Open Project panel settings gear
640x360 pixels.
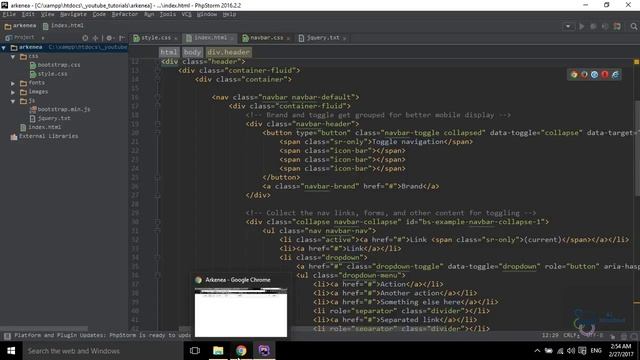109,38
